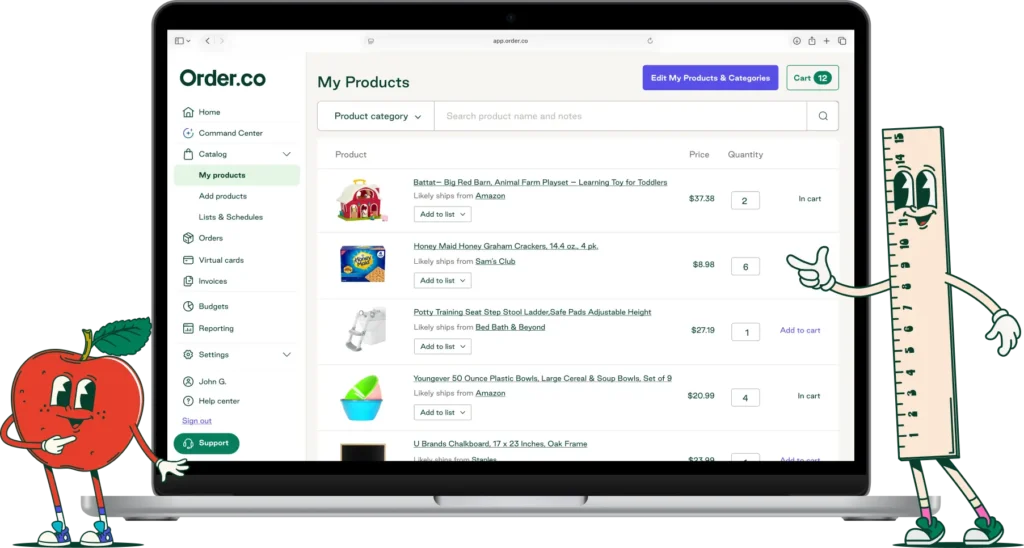Click the search magnifier icon
Viewport: 1024px width, 548px height.
(823, 116)
